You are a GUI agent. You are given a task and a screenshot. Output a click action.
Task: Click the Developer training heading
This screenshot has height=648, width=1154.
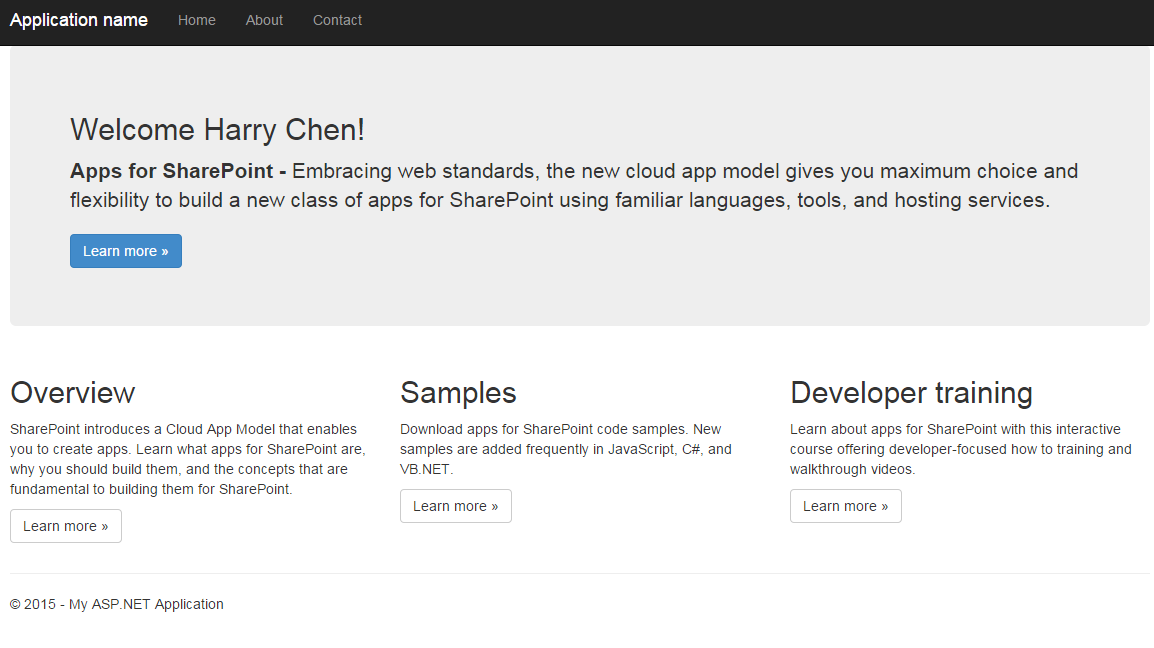click(911, 392)
